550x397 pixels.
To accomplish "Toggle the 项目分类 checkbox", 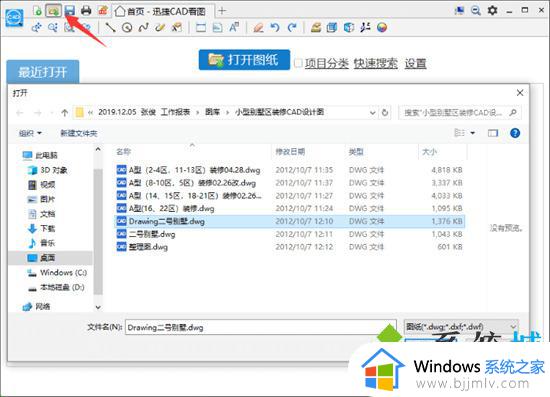I will [298, 63].
